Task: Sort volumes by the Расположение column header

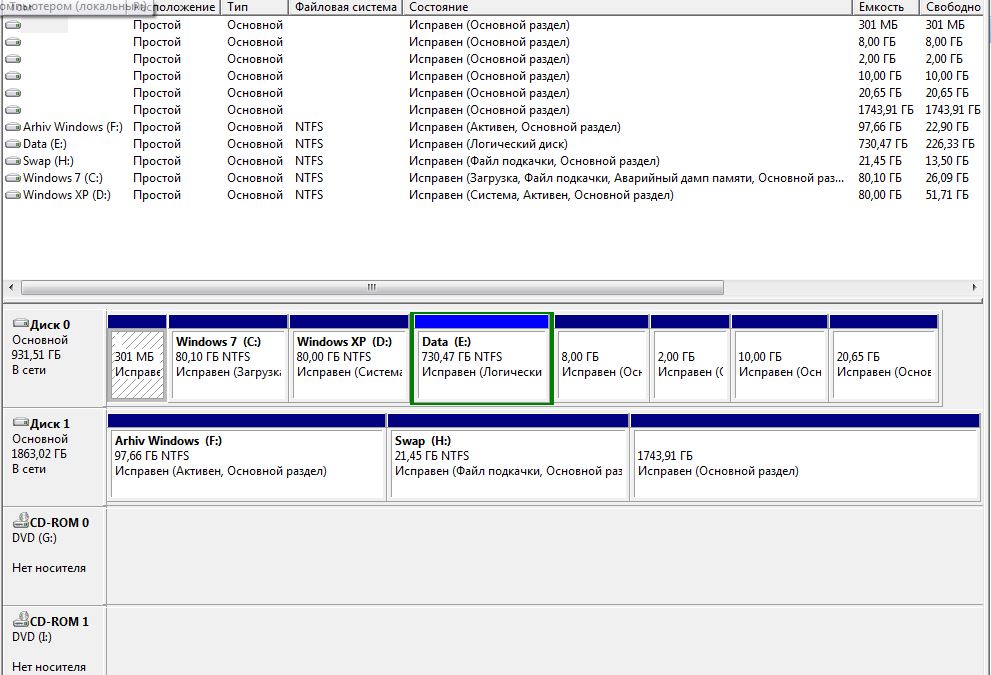Action: click(x=175, y=7)
